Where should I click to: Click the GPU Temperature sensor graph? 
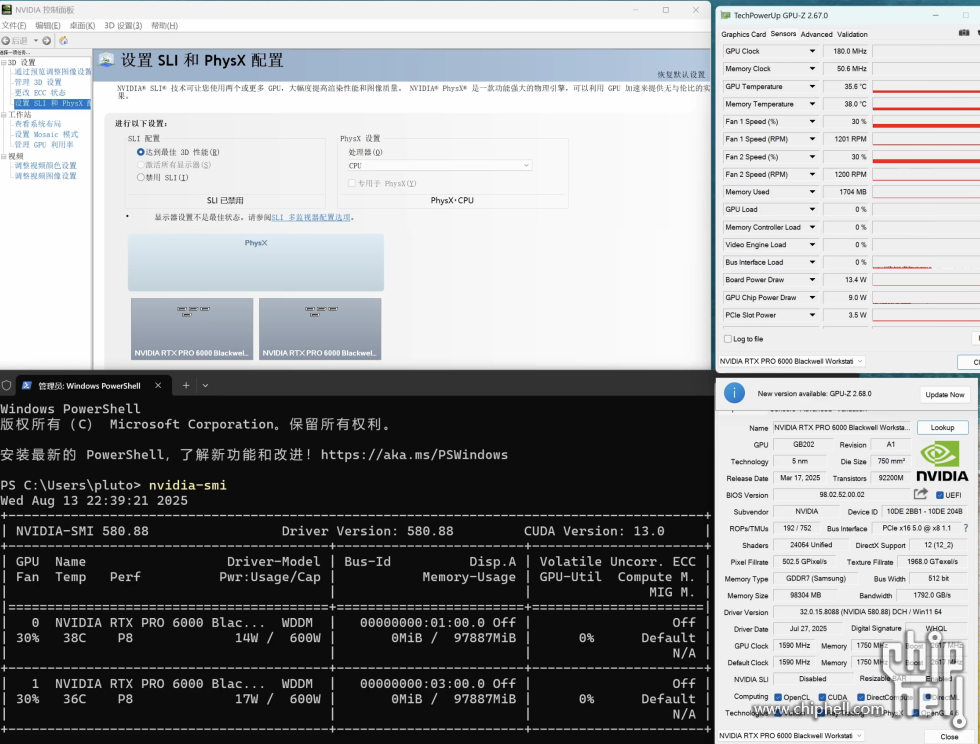(x=926, y=86)
